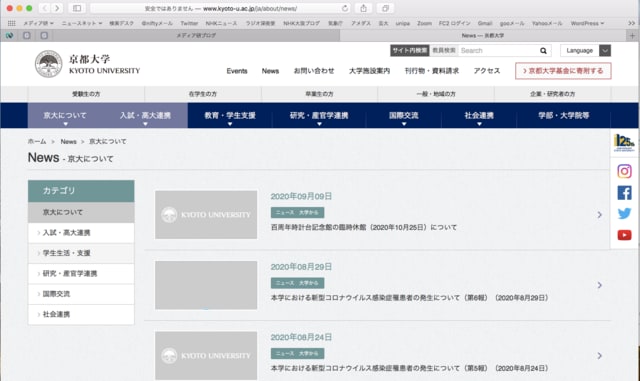This screenshot has height=381, width=640.
Task: Open the News link in header
Action: coord(270,71)
